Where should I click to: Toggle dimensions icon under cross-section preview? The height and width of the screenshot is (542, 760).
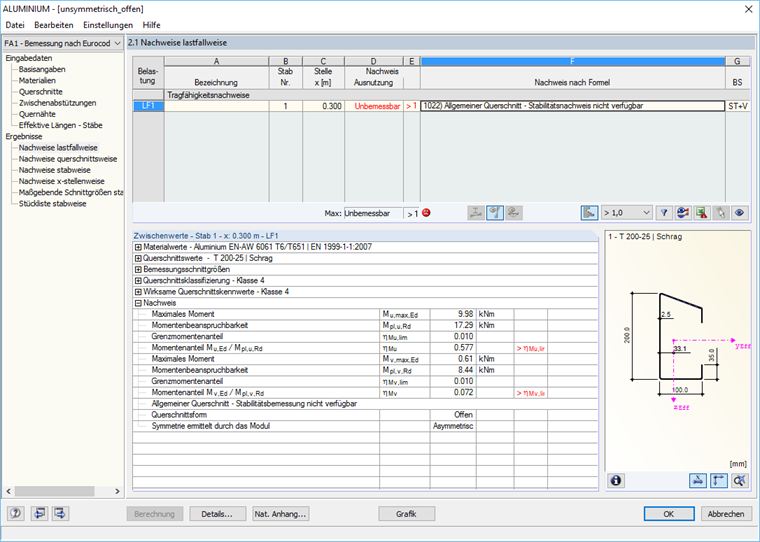(718, 480)
